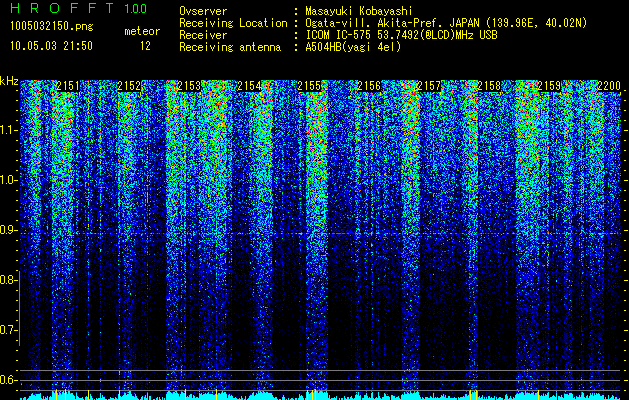This screenshot has height=400, width=629.
Task: Select the filename 1005032150.png
Action: (52, 27)
